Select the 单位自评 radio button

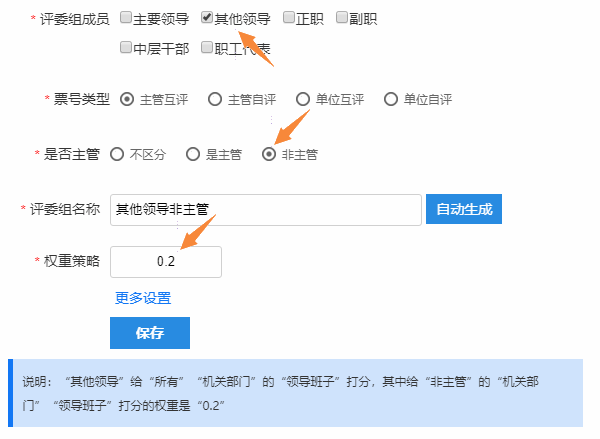coord(391,100)
